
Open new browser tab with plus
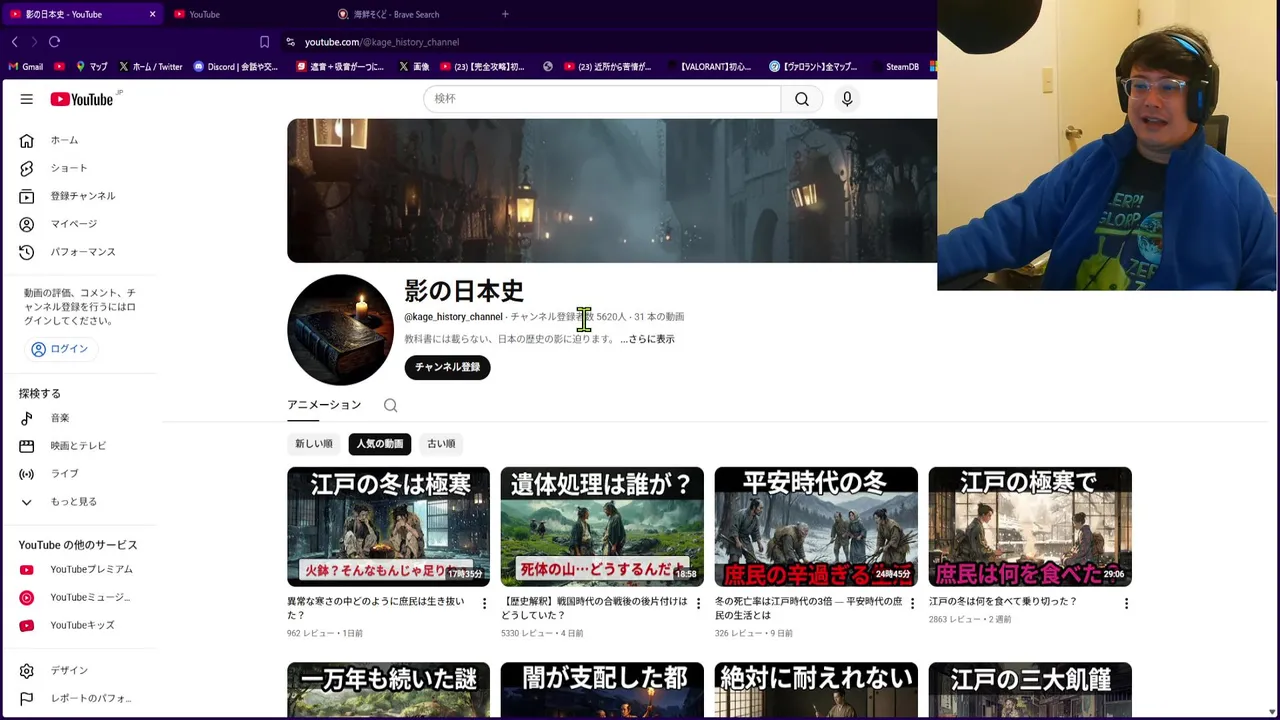[505, 14]
